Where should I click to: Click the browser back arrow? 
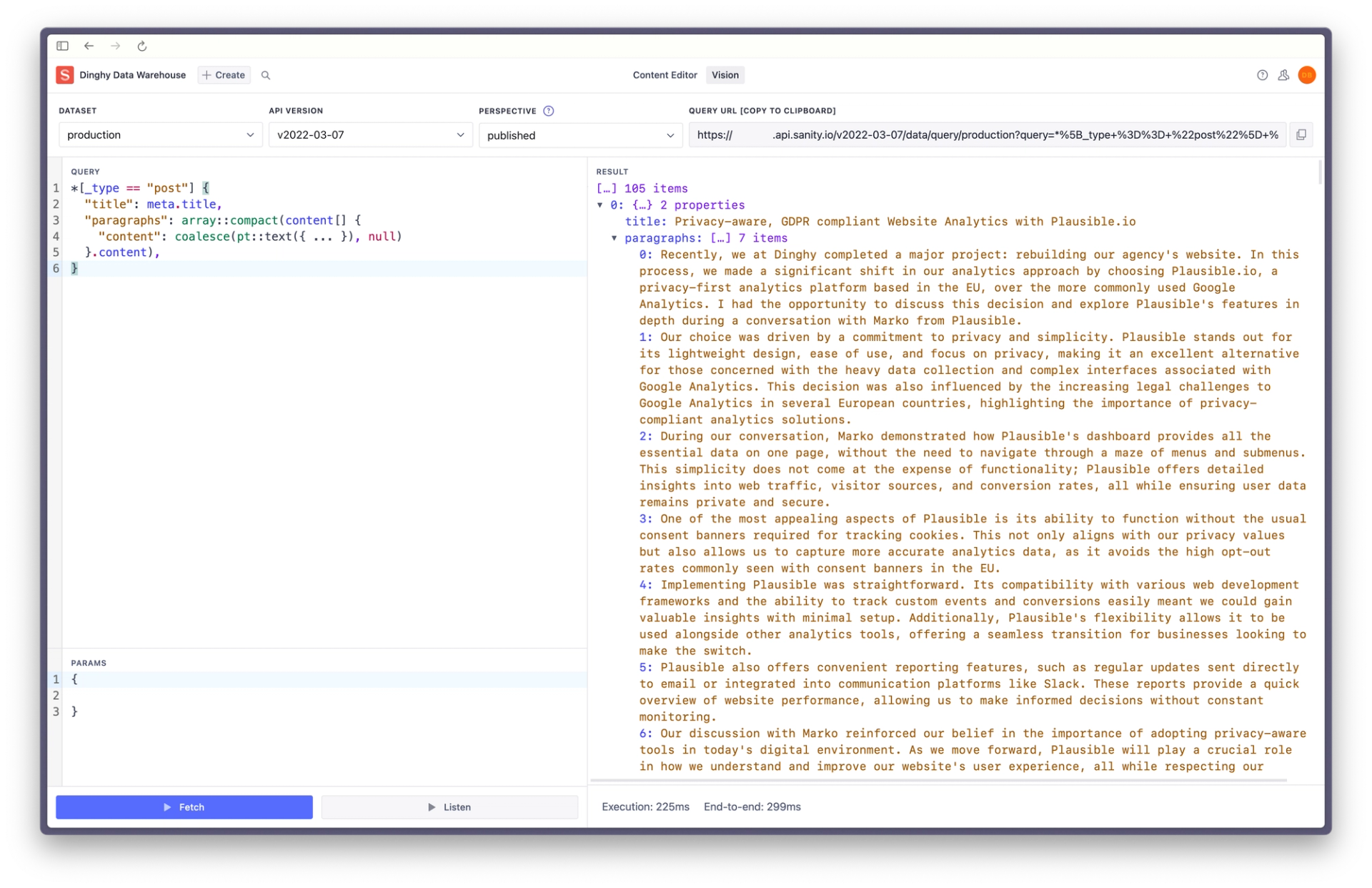89,46
